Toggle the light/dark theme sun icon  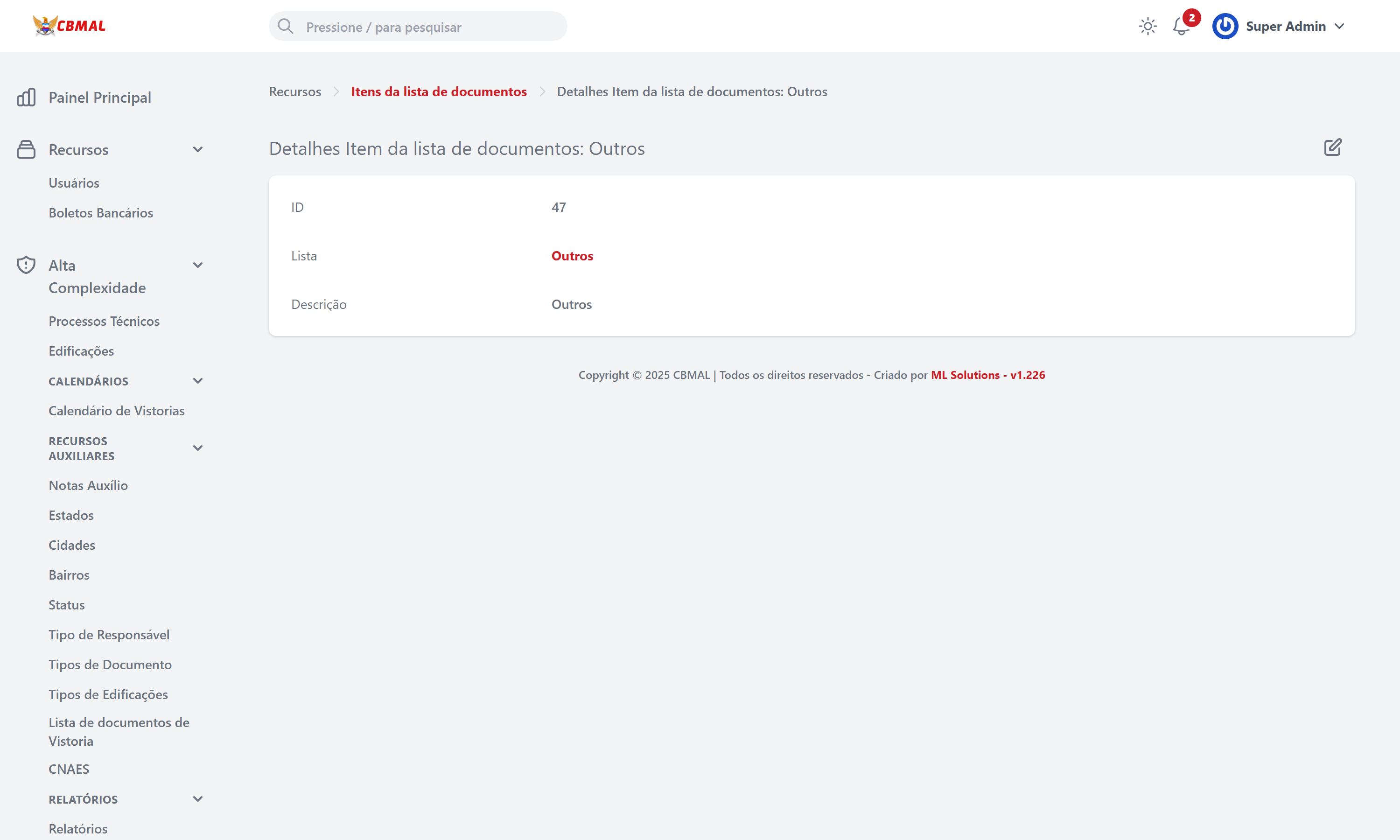click(1147, 26)
